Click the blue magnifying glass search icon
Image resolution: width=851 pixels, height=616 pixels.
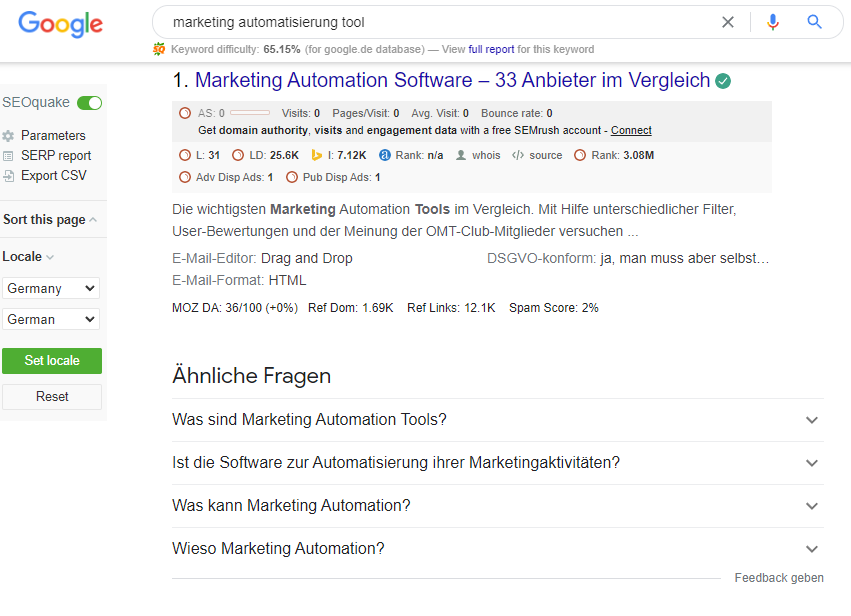coord(815,22)
